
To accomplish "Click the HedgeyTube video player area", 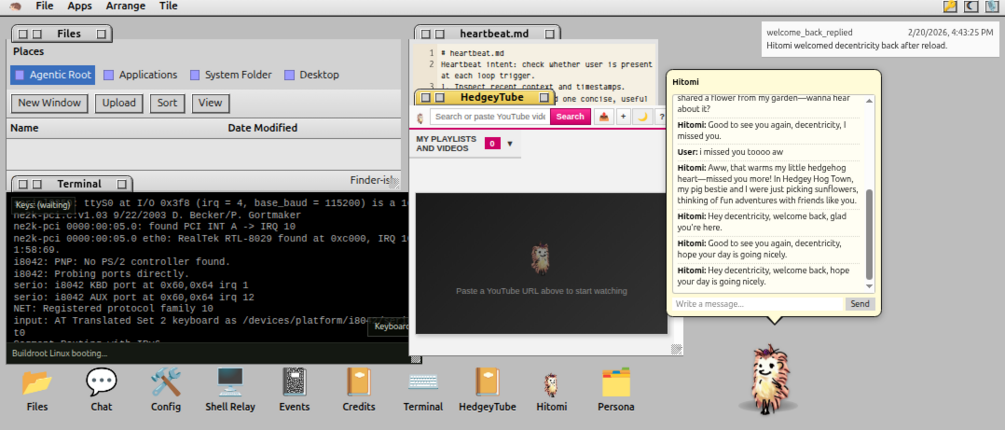I will click(x=541, y=263).
